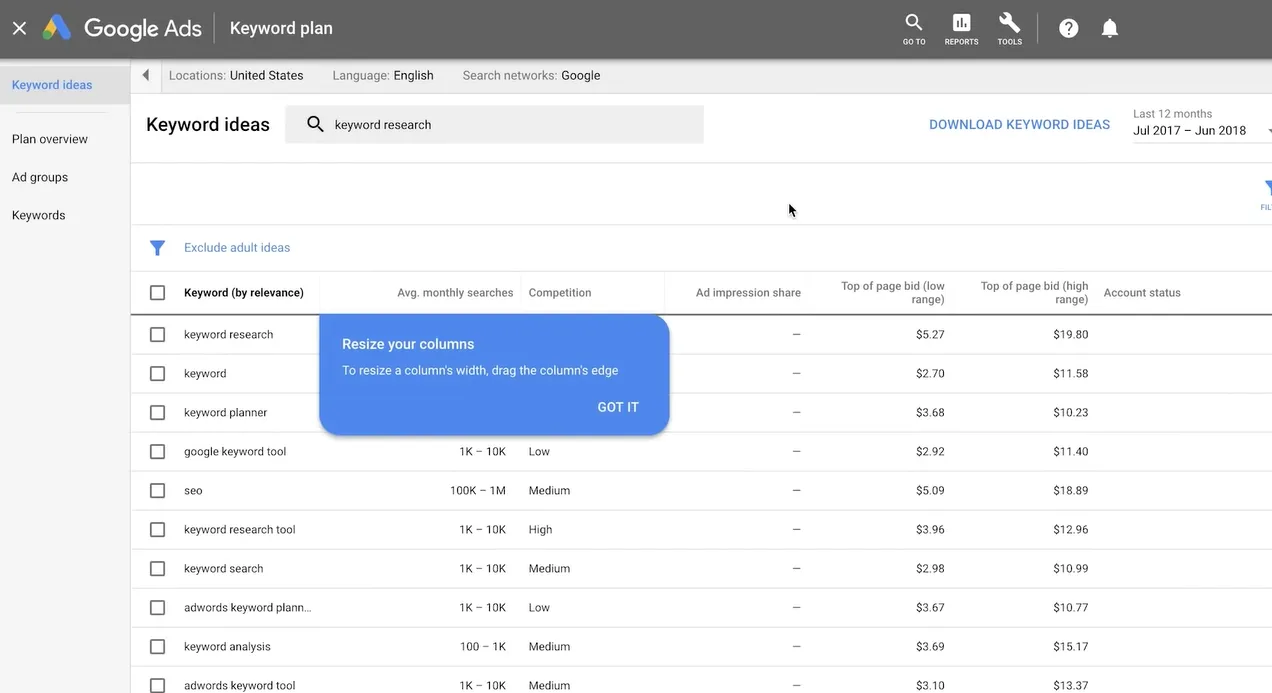The width and height of the screenshot is (1272, 693).
Task: Click the Exclude adult ideas filter link
Action: point(237,248)
